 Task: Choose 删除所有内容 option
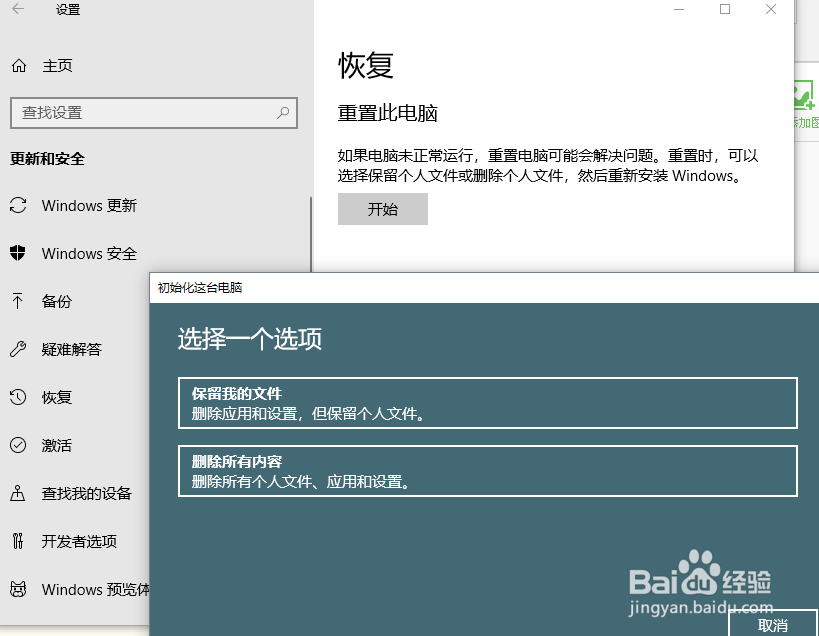(488, 471)
